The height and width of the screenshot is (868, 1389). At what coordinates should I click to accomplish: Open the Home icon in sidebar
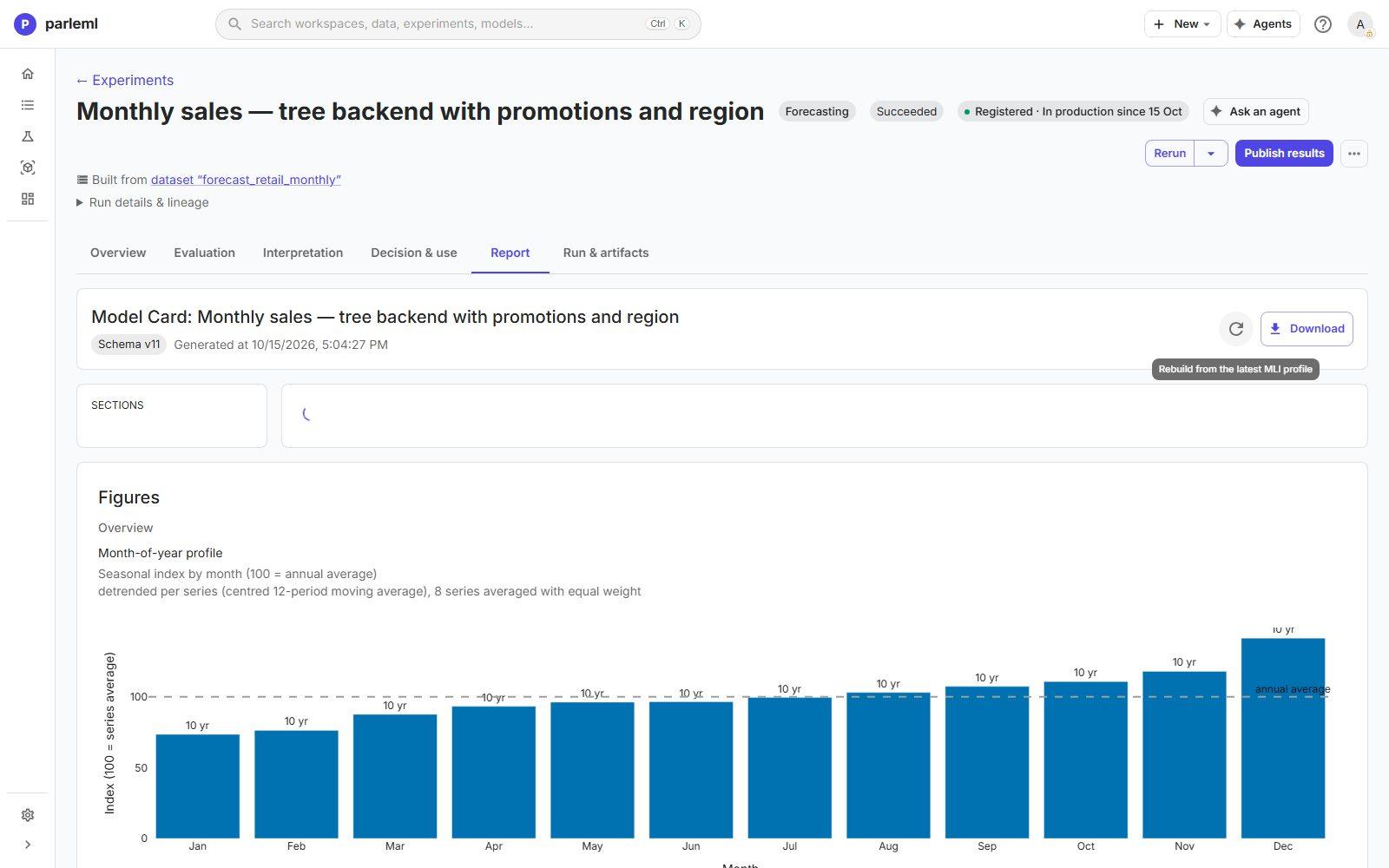(28, 74)
